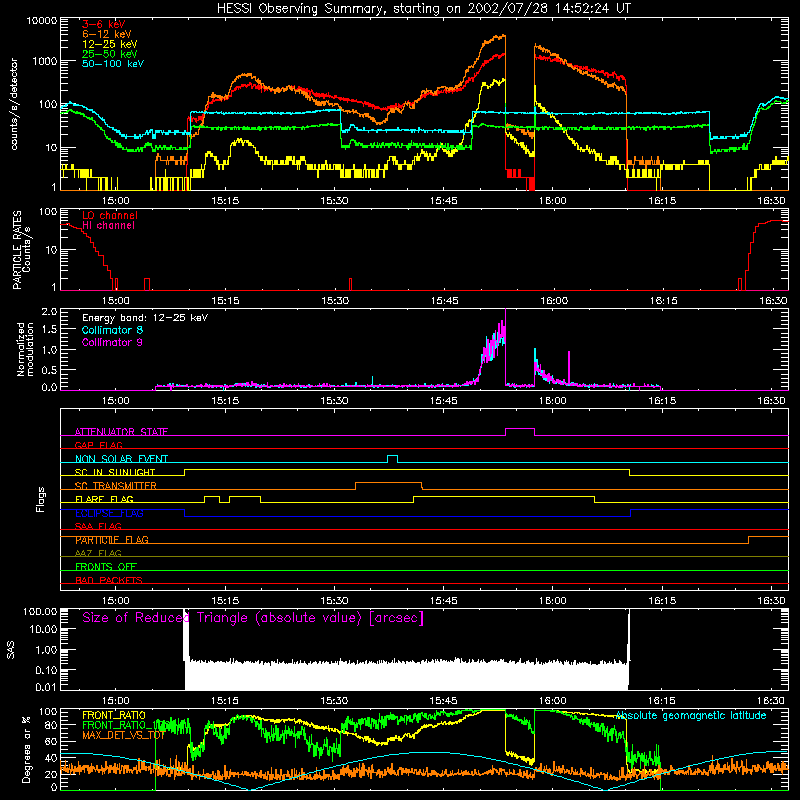Click the BAD_PACKETS flag label
The width and height of the screenshot is (800, 800).
click(x=109, y=580)
